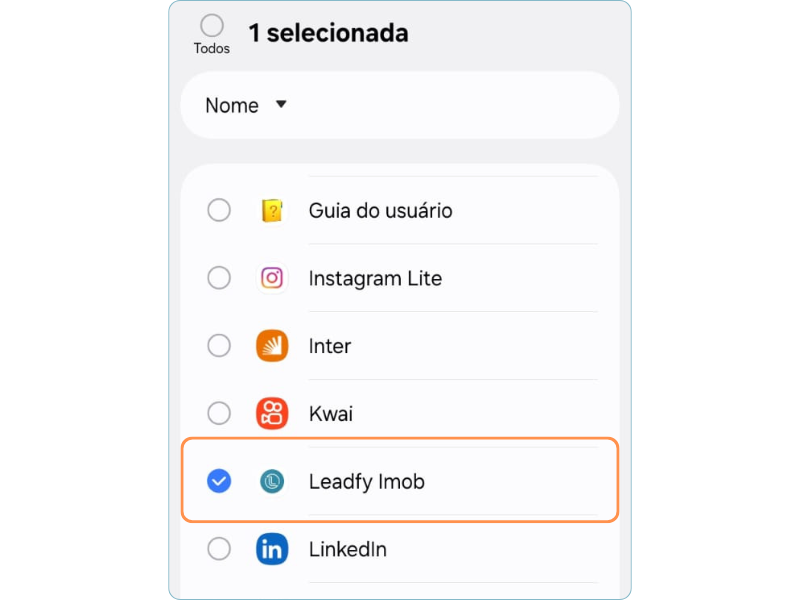Screen dimensions: 800x600
Task: Click the LinkedIn app icon
Action: (272, 549)
